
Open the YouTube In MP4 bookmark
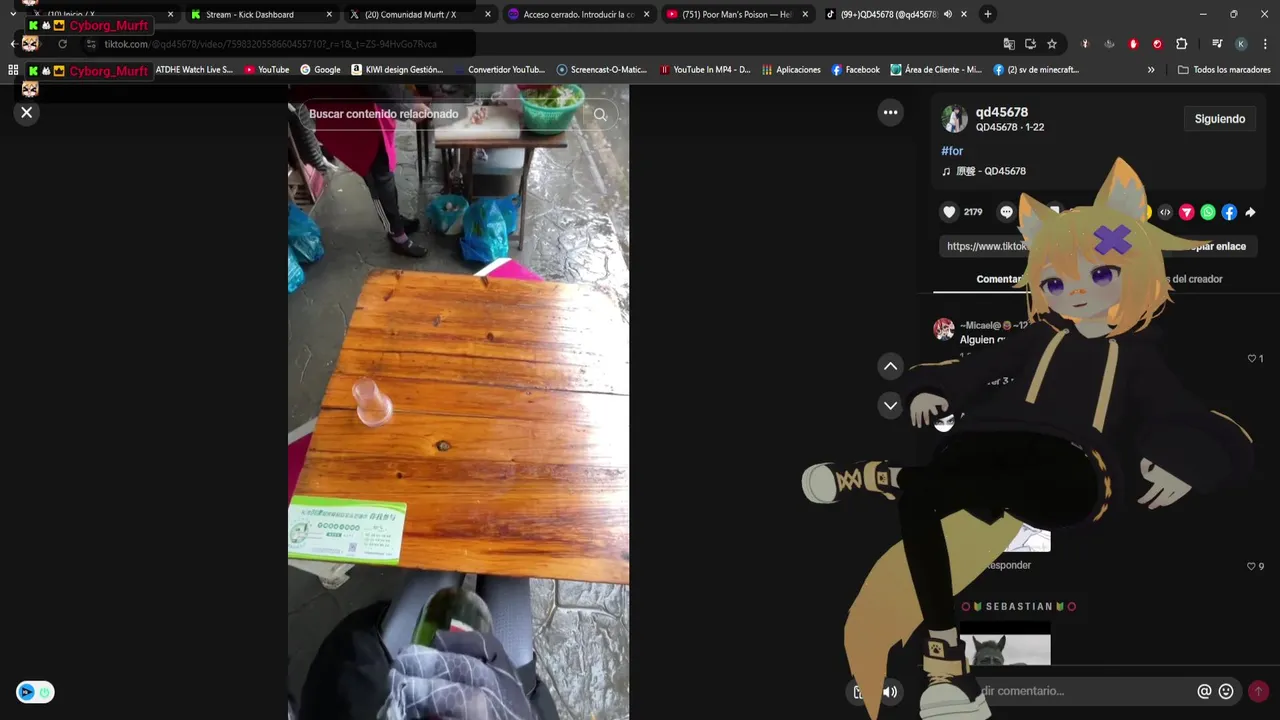pos(705,70)
